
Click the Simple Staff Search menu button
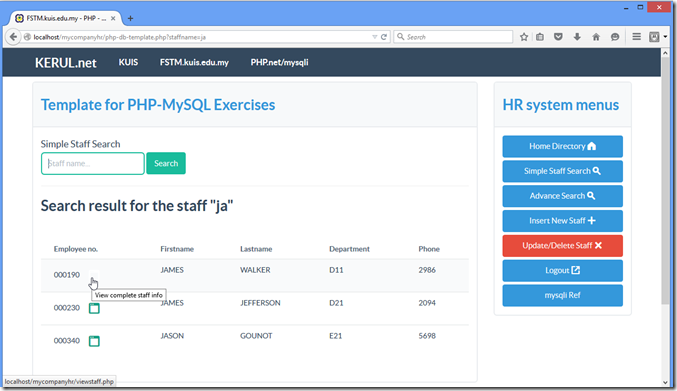pyautogui.click(x=563, y=171)
